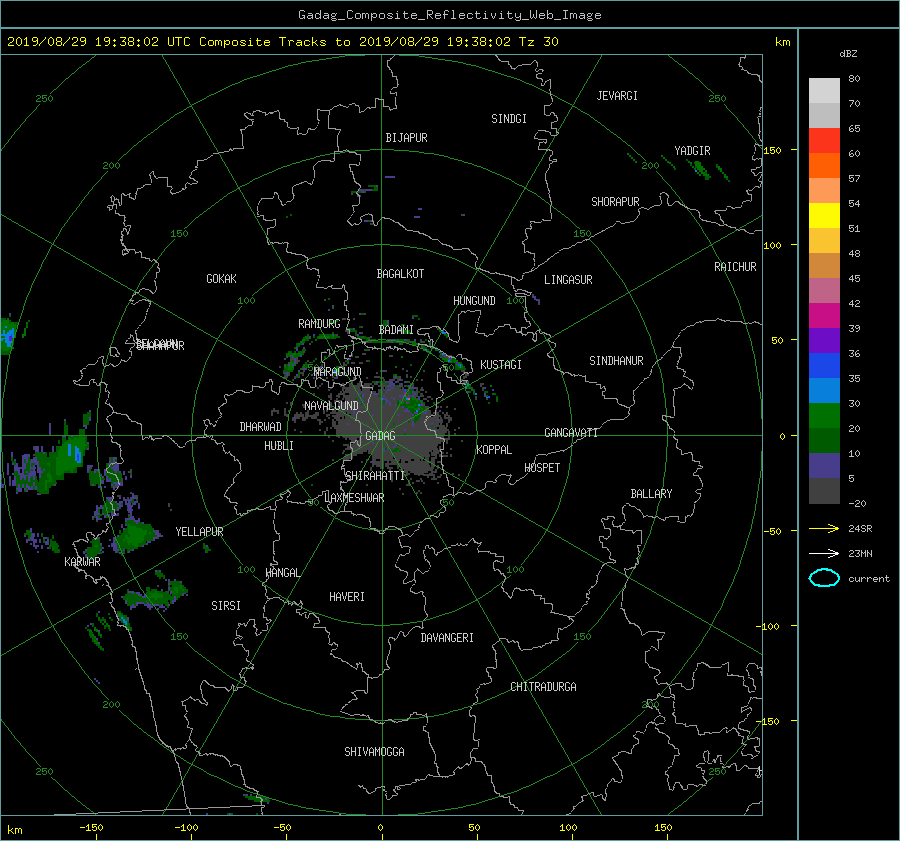
Task: Click the green 20 dBZ legend swatch
Action: click(824, 416)
